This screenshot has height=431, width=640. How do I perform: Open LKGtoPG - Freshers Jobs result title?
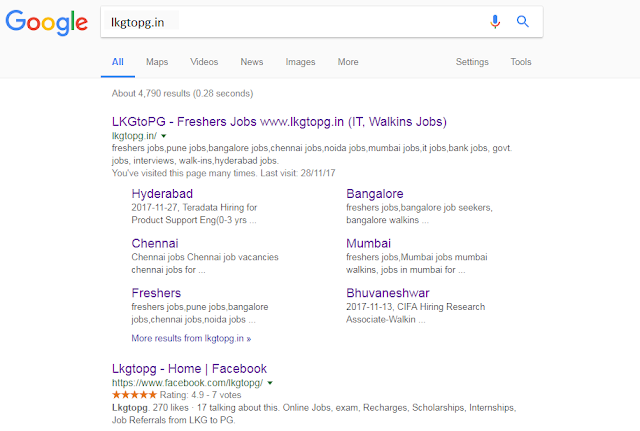279,122
